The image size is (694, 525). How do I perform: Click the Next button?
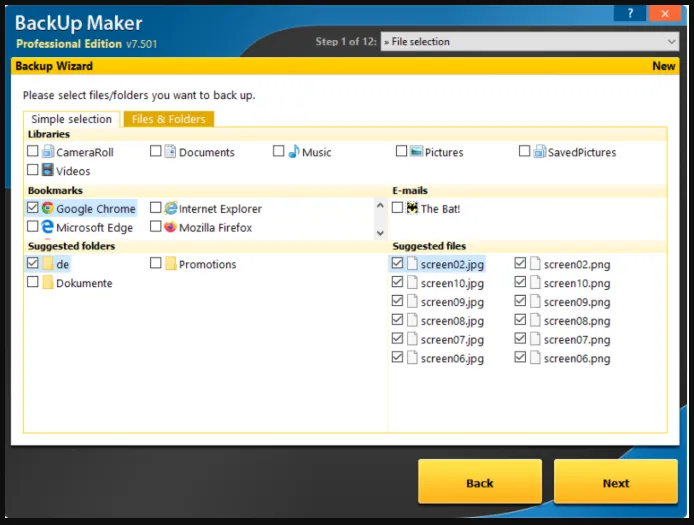click(616, 482)
